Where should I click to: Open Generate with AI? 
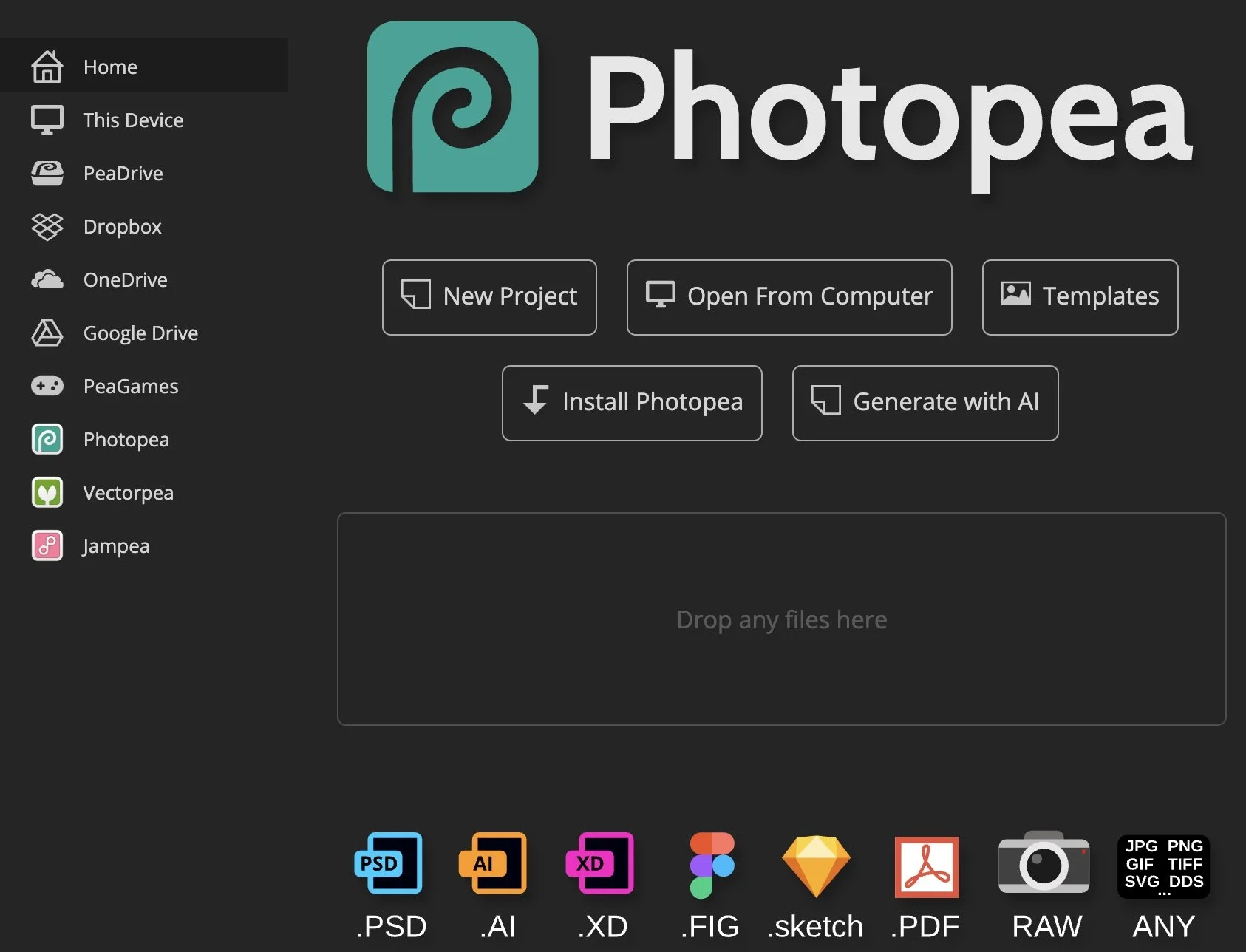coord(925,403)
